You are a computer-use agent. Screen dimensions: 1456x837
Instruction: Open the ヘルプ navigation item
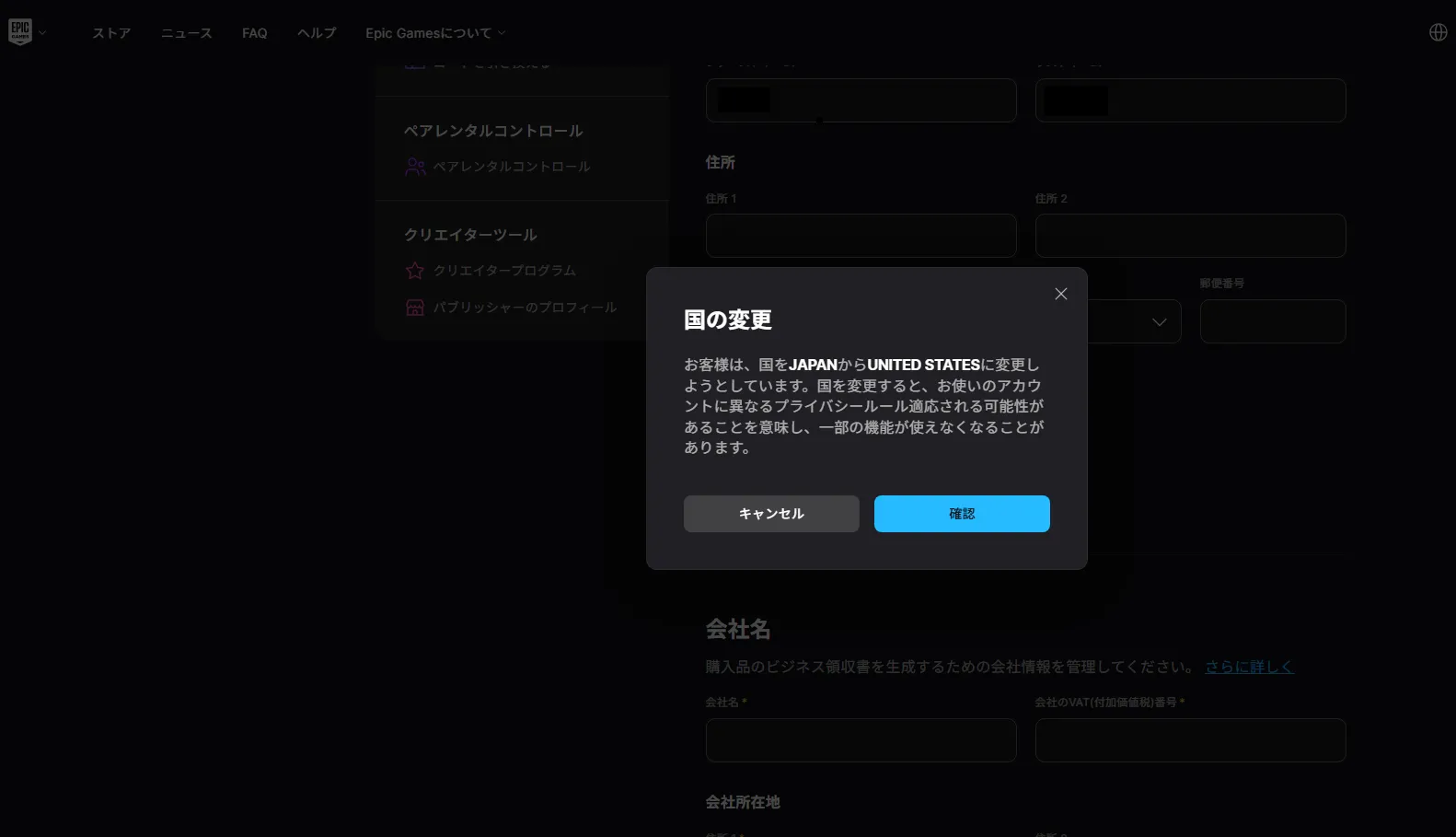tap(316, 33)
